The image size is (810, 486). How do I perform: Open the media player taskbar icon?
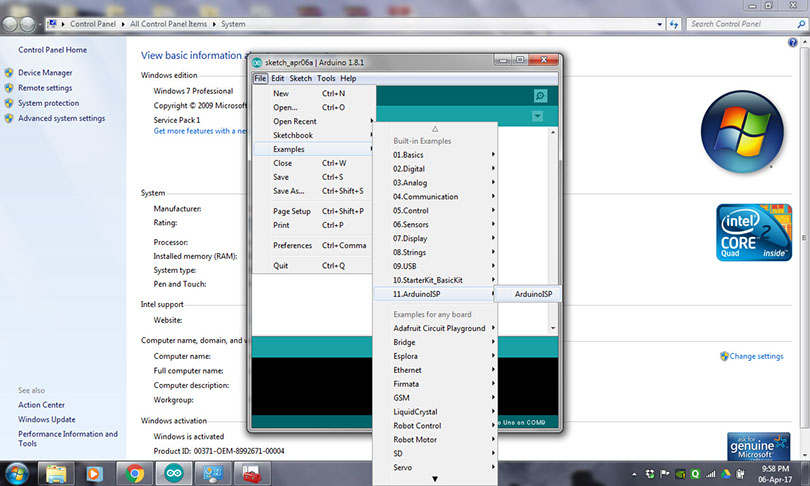coord(94,473)
